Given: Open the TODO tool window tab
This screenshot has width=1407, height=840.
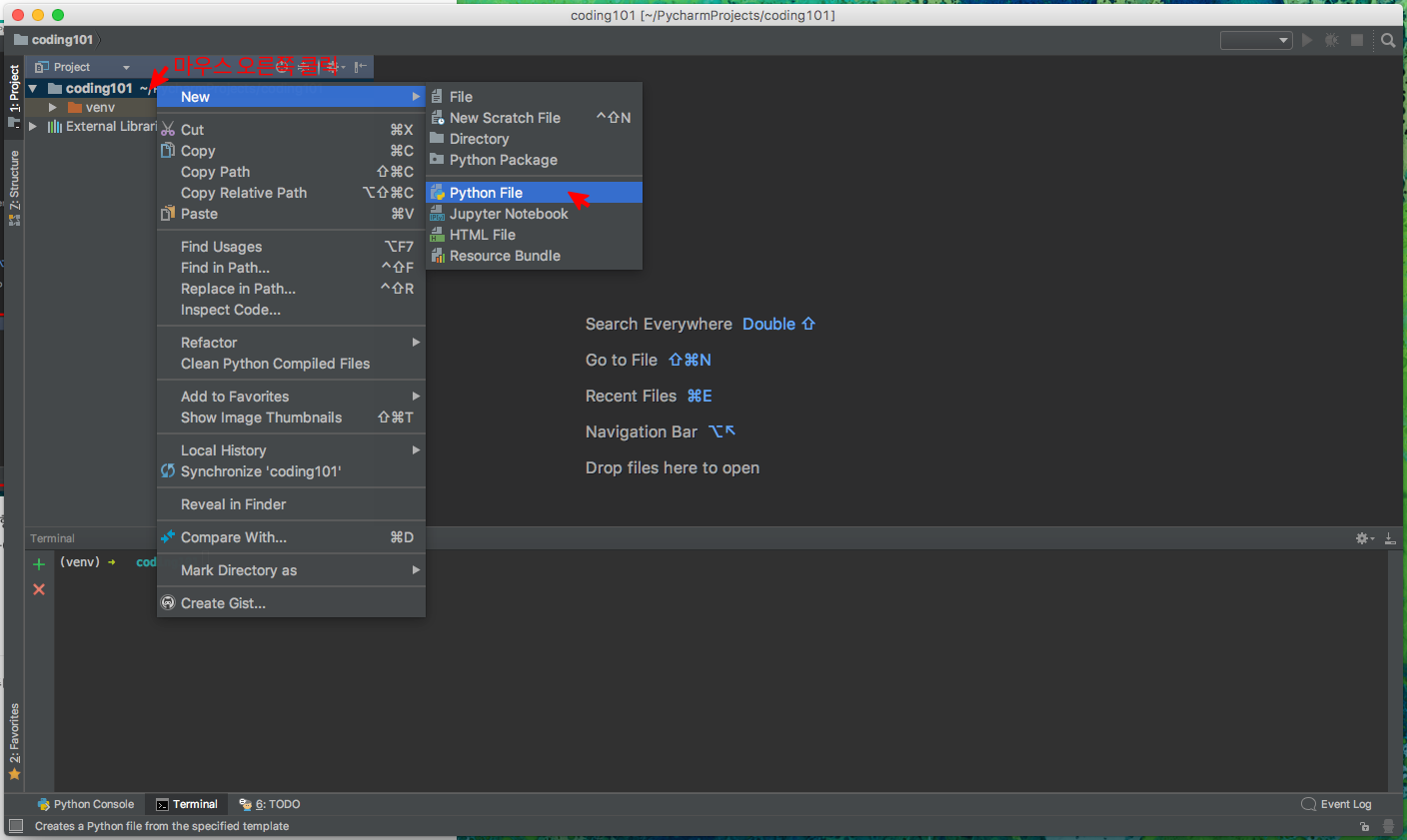Looking at the screenshot, I should (270, 804).
